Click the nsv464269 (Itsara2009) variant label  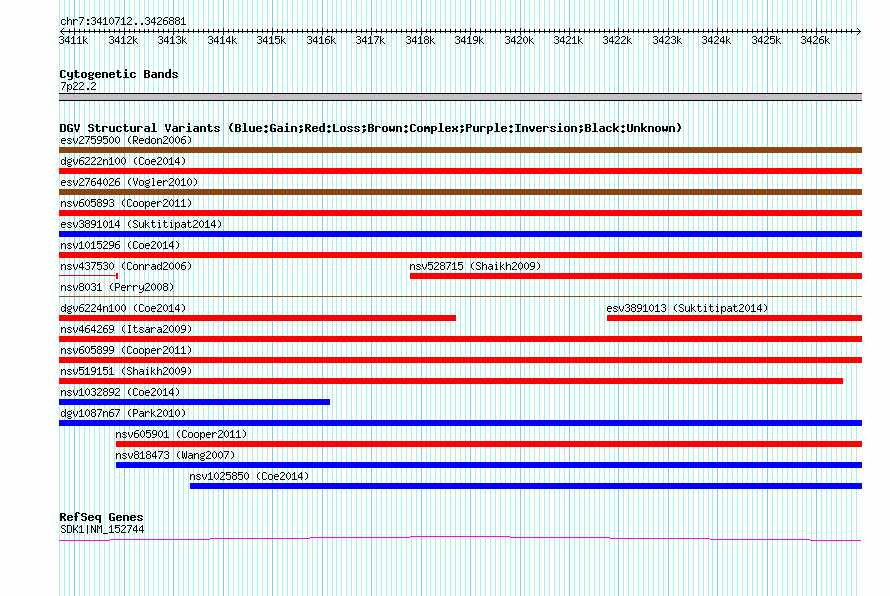coord(126,329)
